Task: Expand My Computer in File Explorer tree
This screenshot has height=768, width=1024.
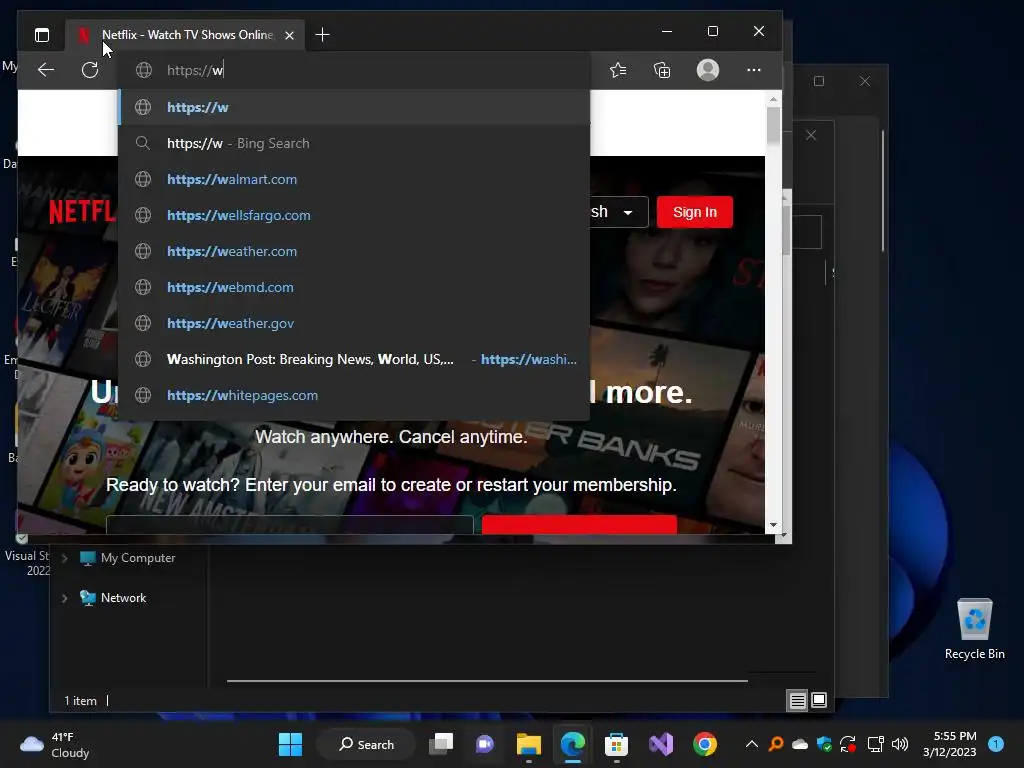Action: (64, 558)
